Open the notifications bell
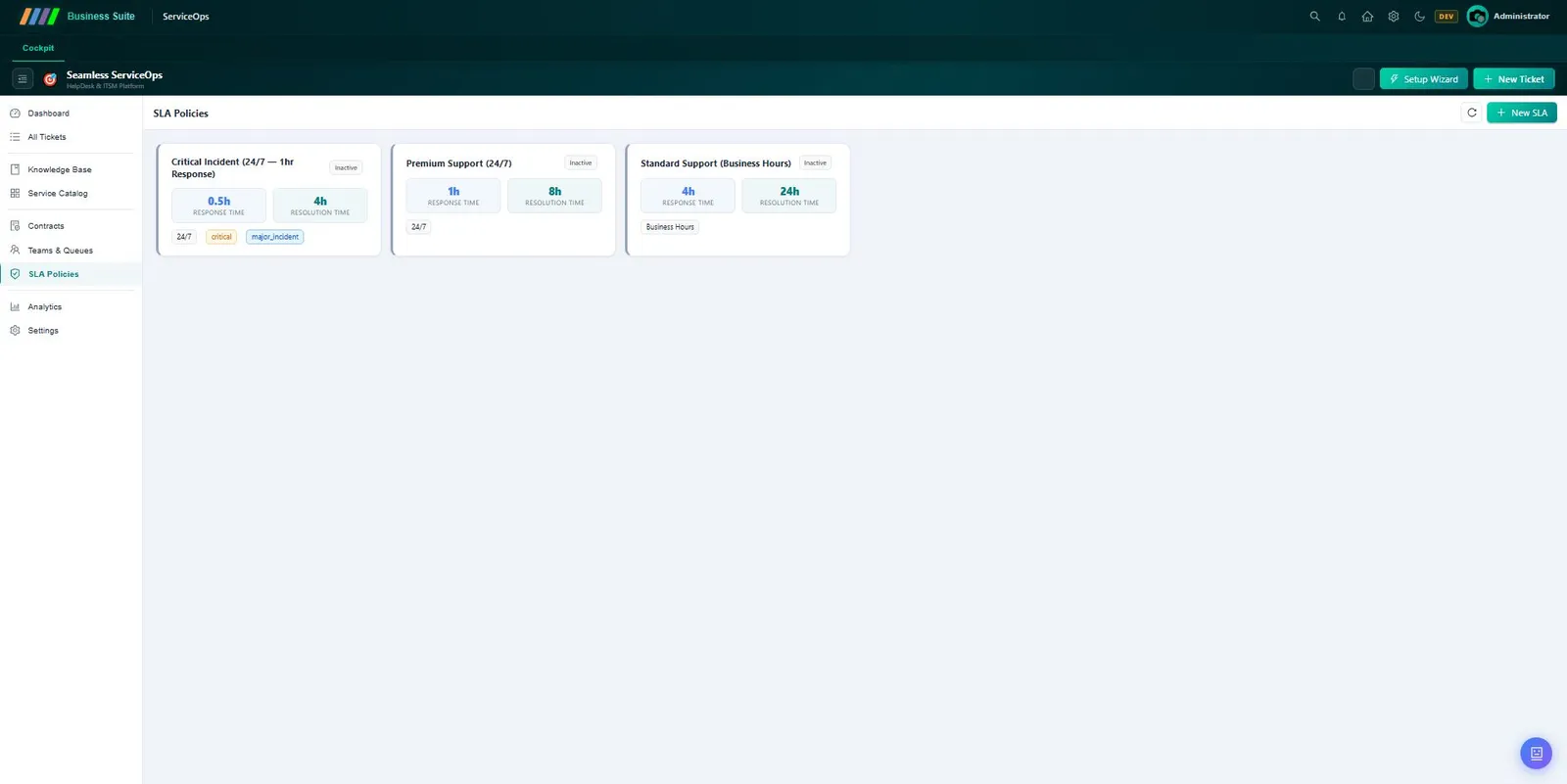Viewport: 1567px width, 784px height. pyautogui.click(x=1342, y=17)
